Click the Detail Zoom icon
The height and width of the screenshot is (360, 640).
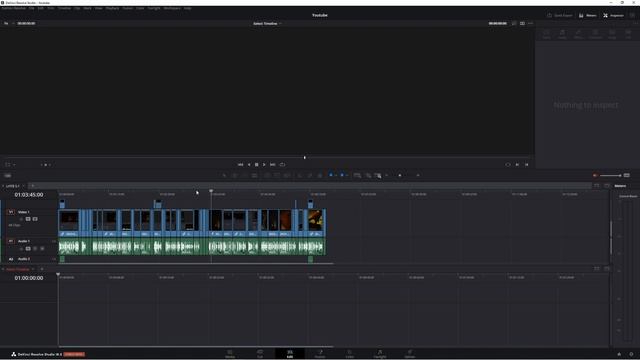pos(368,176)
